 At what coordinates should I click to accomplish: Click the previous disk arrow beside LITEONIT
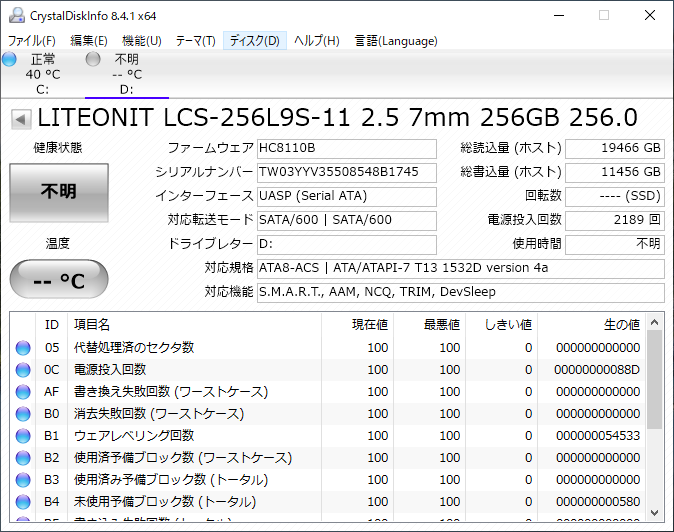(20, 120)
